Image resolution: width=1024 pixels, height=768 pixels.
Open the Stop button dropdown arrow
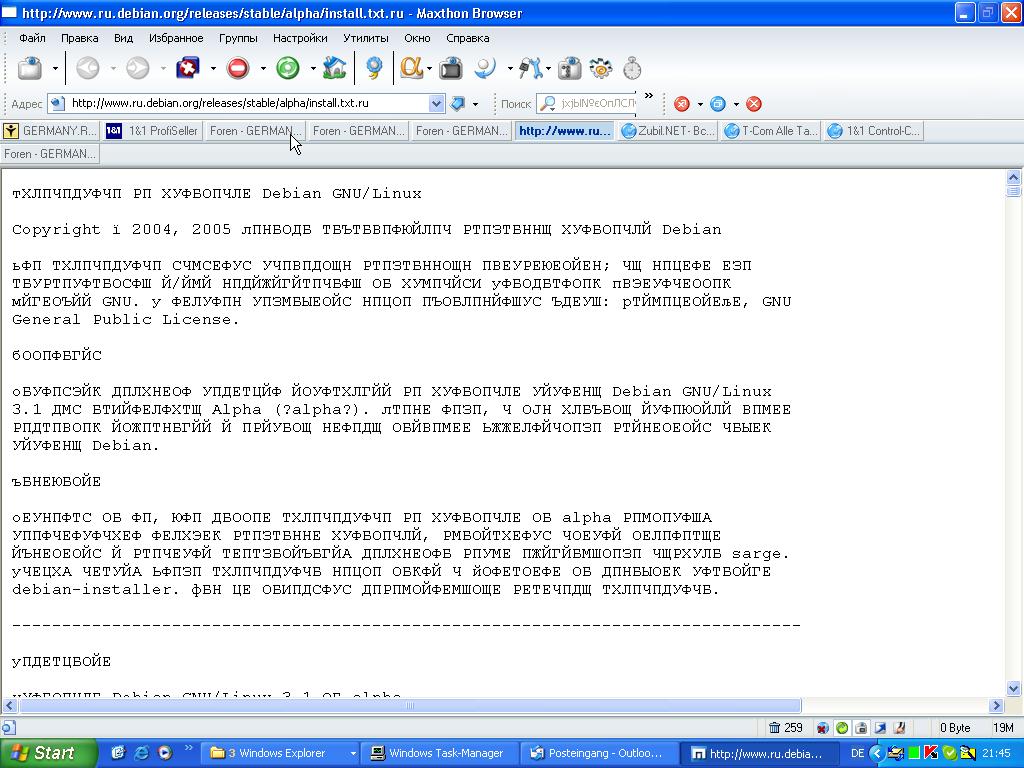[x=263, y=68]
